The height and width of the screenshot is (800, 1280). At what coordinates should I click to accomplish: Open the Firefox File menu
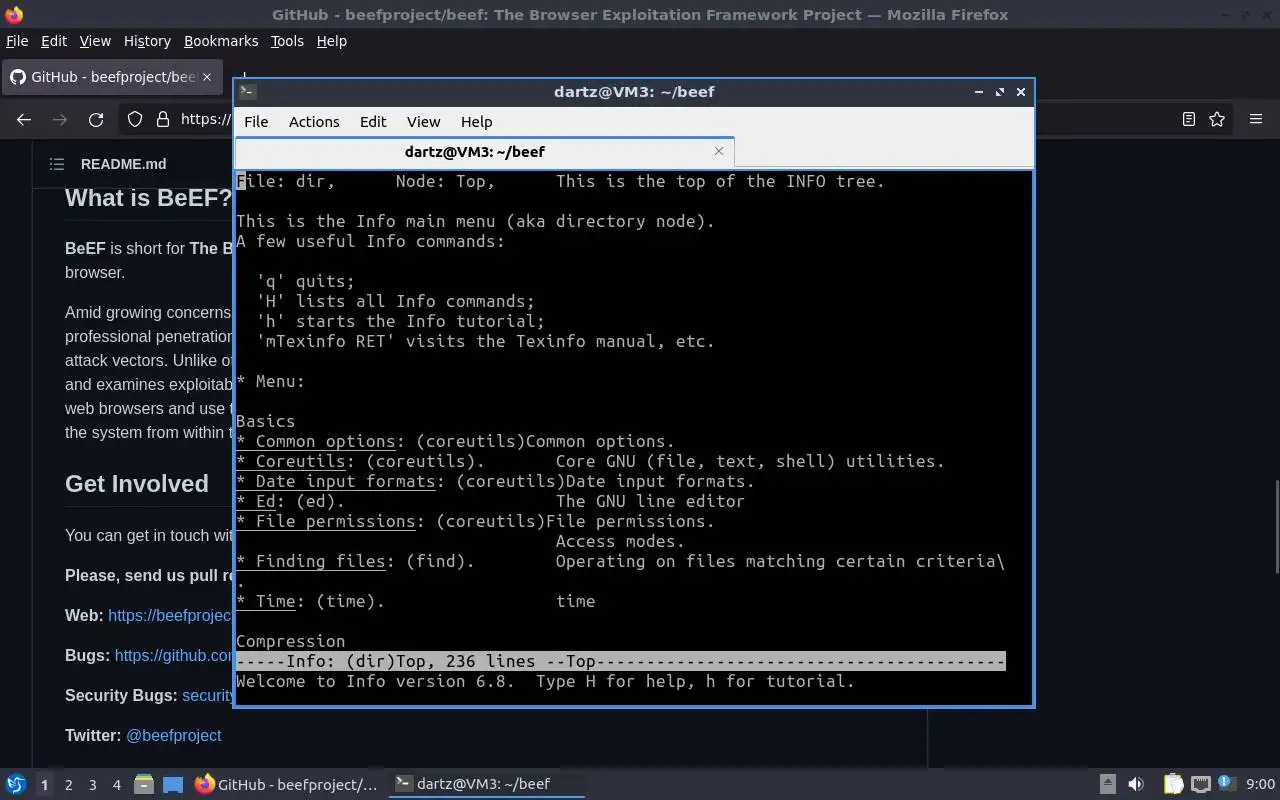tap(17, 41)
